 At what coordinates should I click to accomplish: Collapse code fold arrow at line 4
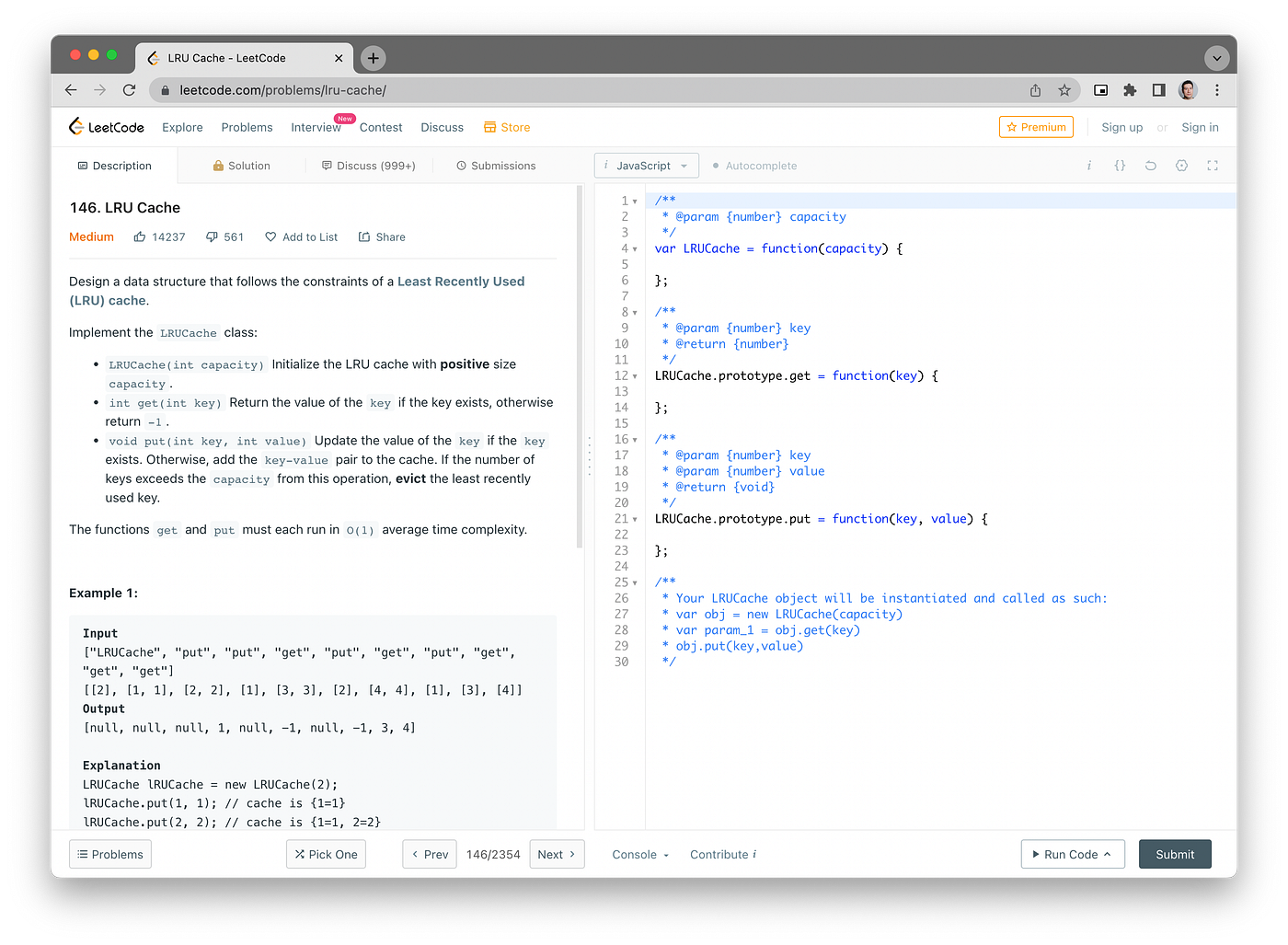coord(635,249)
